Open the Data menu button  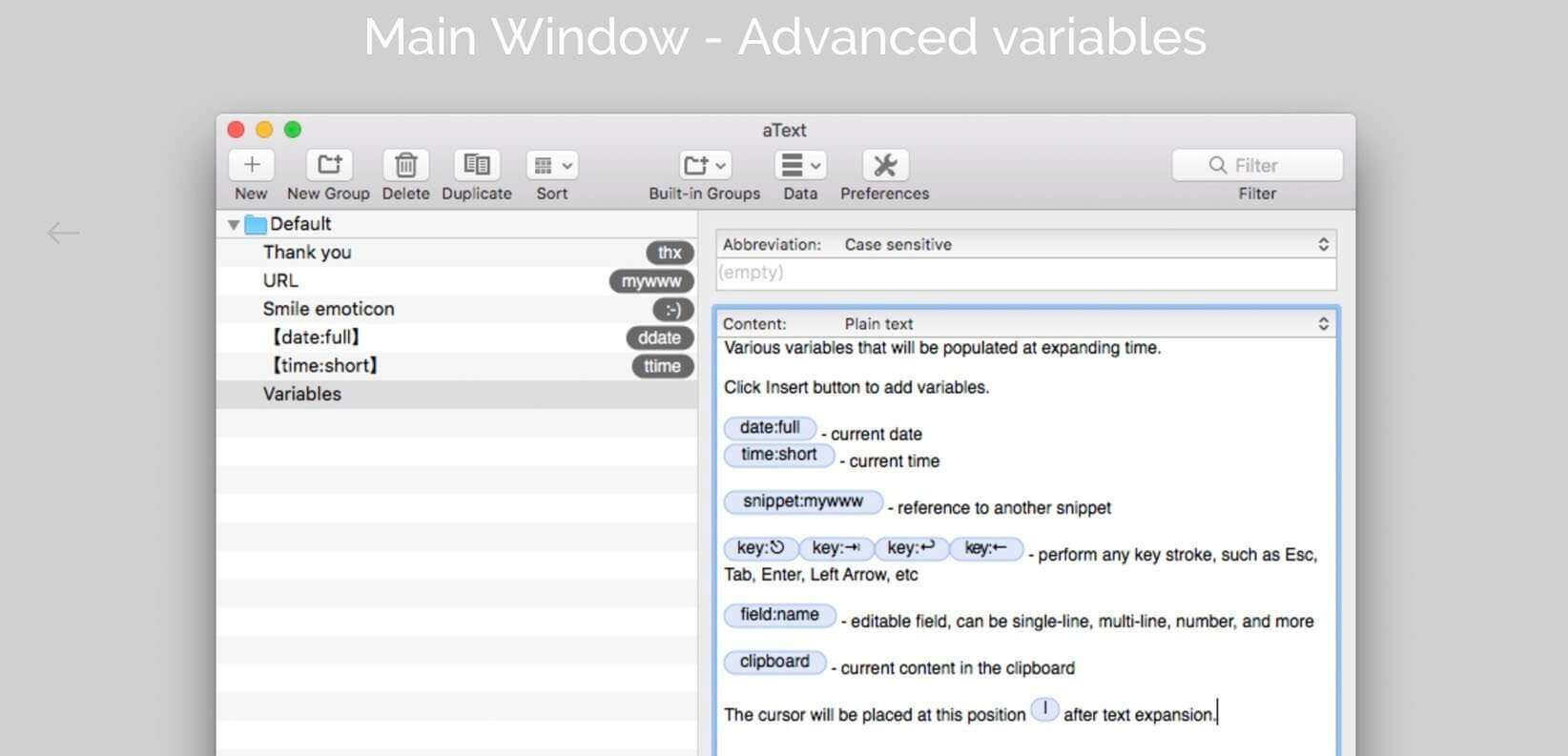(800, 165)
